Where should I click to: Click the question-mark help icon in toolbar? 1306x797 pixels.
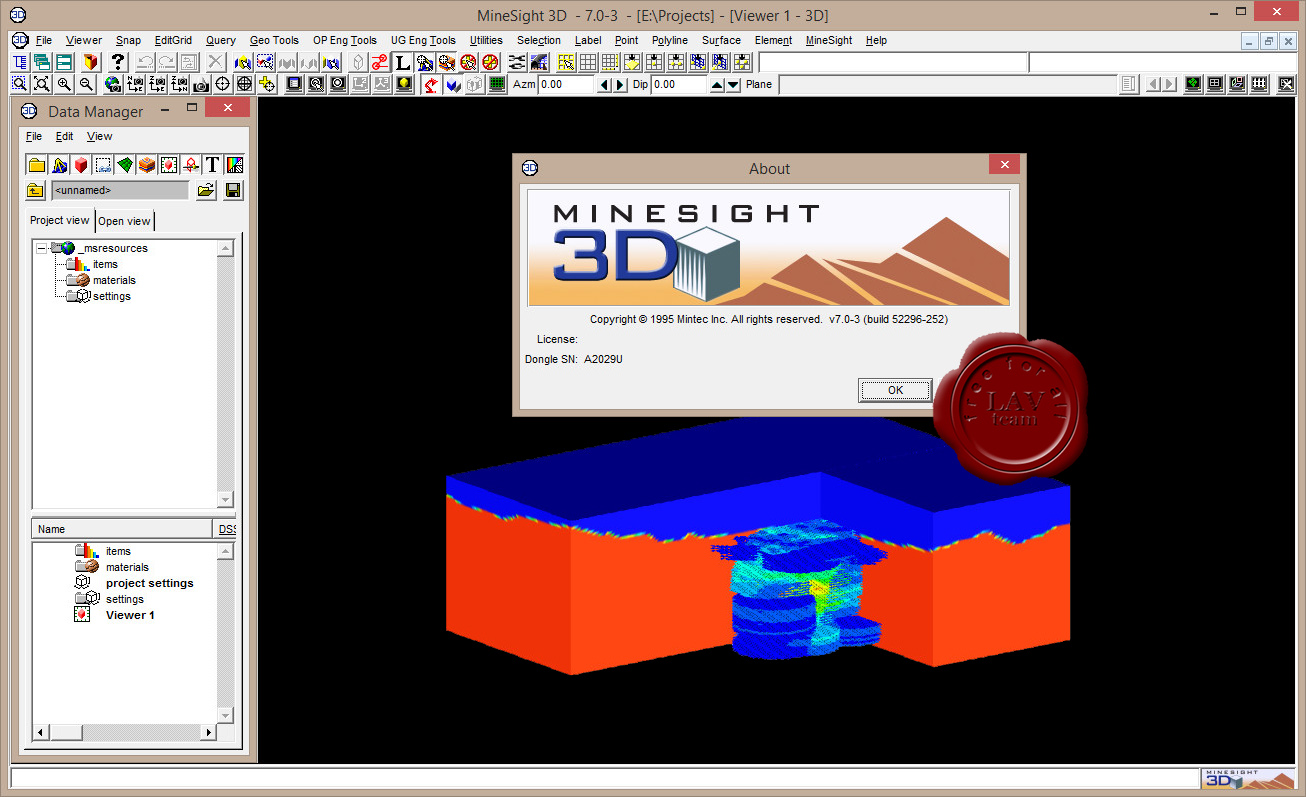click(118, 62)
